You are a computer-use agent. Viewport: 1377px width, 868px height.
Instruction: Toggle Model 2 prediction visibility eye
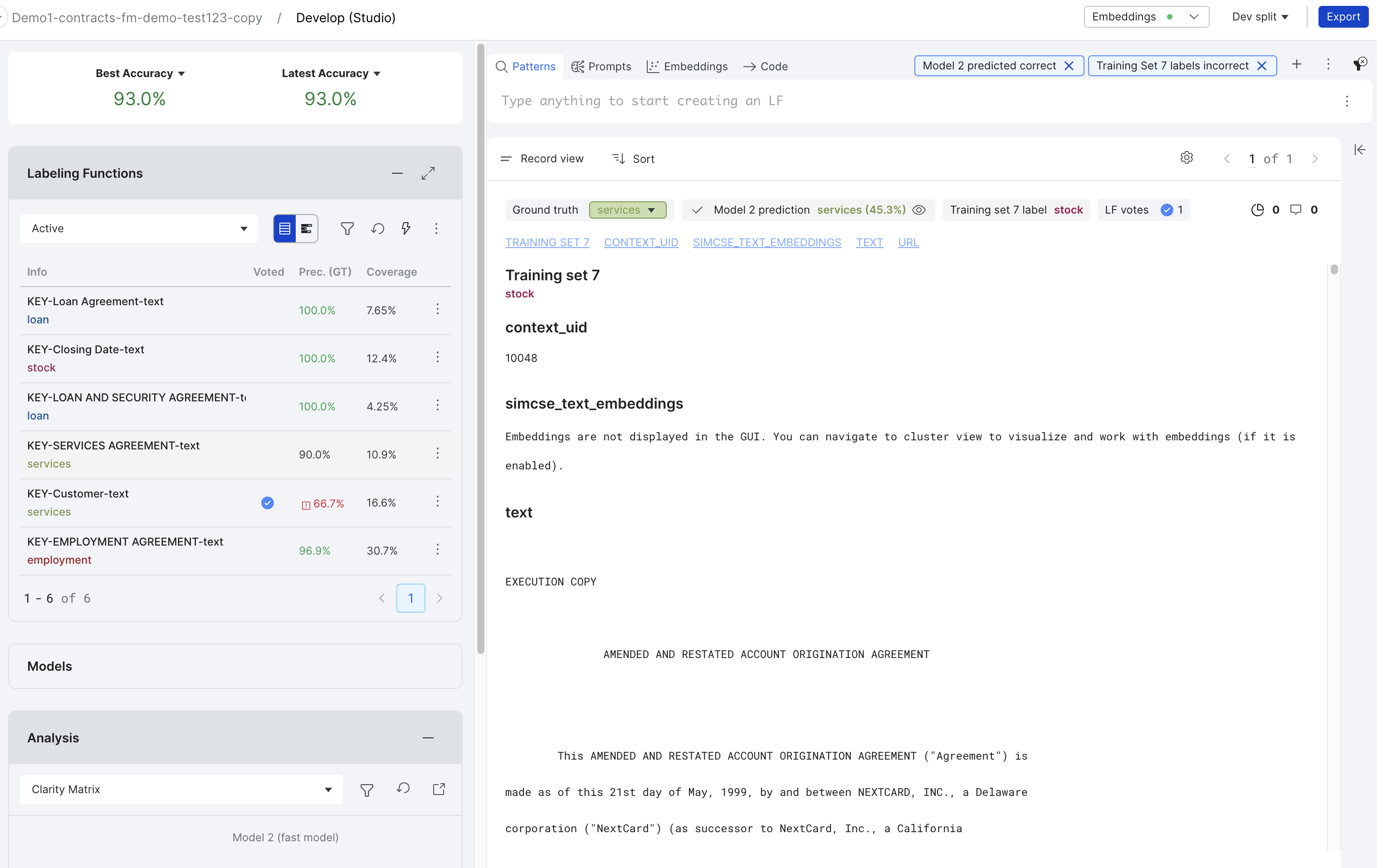[919, 210]
